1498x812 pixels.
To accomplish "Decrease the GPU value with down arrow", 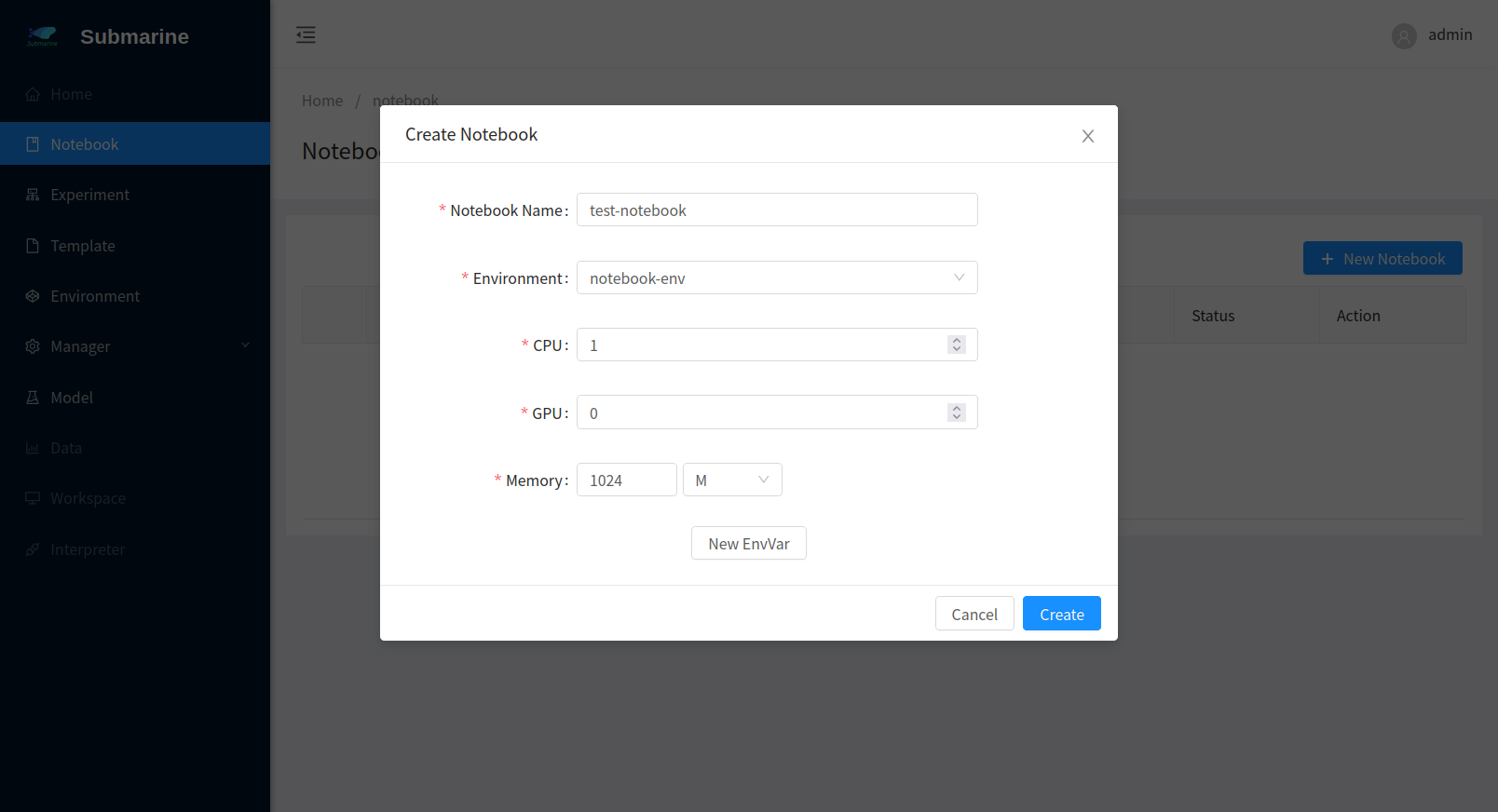I will coord(957,417).
